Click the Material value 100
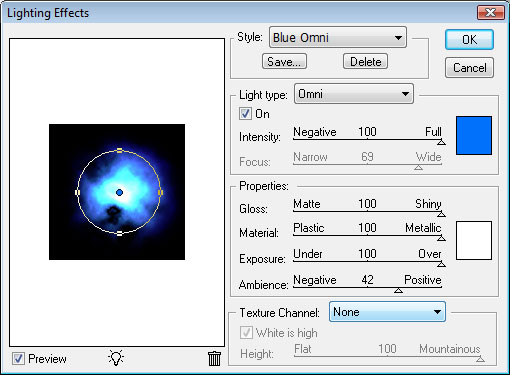 [x=367, y=228]
